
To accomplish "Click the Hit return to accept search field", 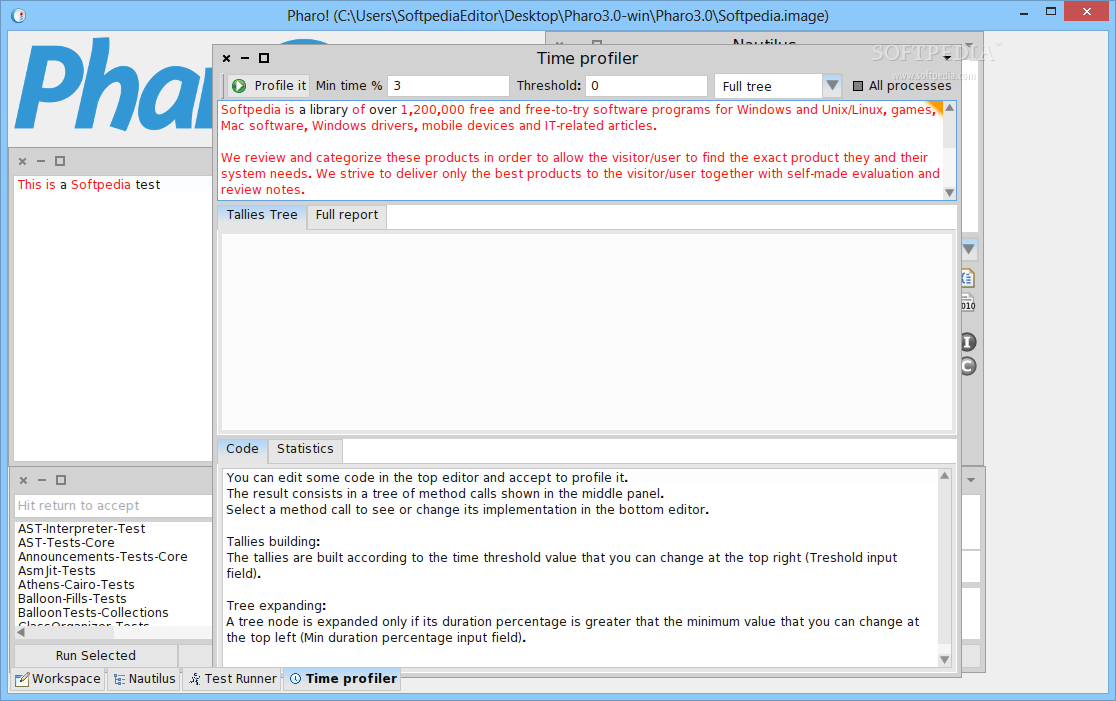I will pos(113,506).
